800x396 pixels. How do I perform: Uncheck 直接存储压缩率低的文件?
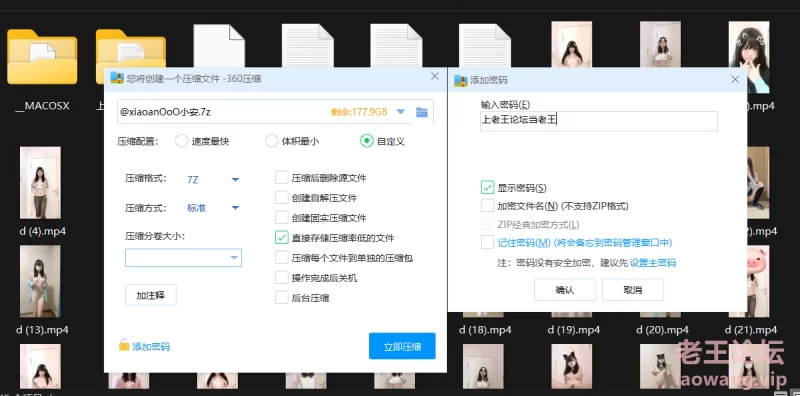[282, 237]
